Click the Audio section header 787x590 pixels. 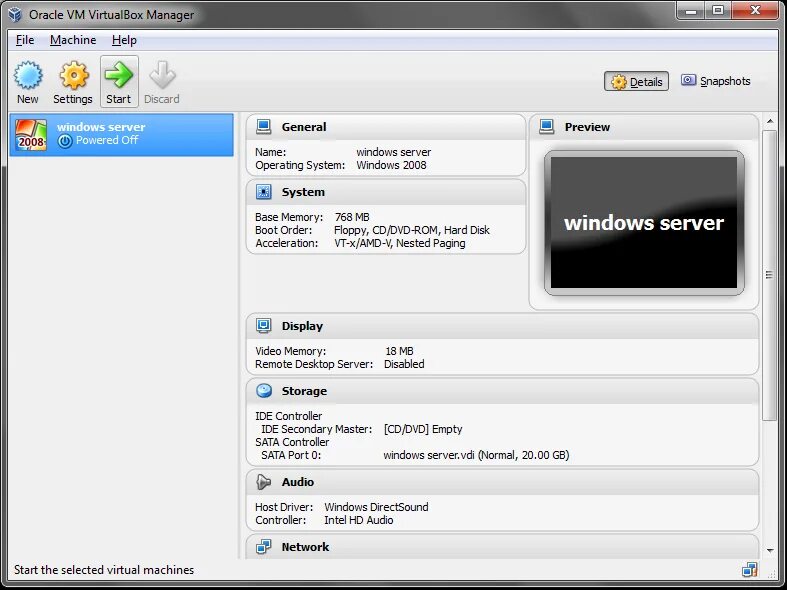[502, 482]
